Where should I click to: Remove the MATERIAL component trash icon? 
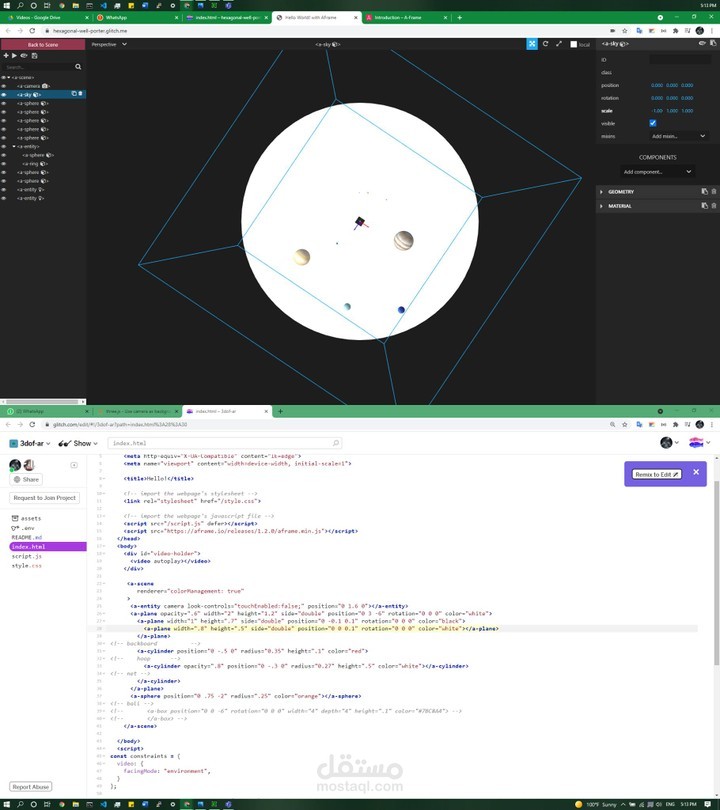coord(714,206)
